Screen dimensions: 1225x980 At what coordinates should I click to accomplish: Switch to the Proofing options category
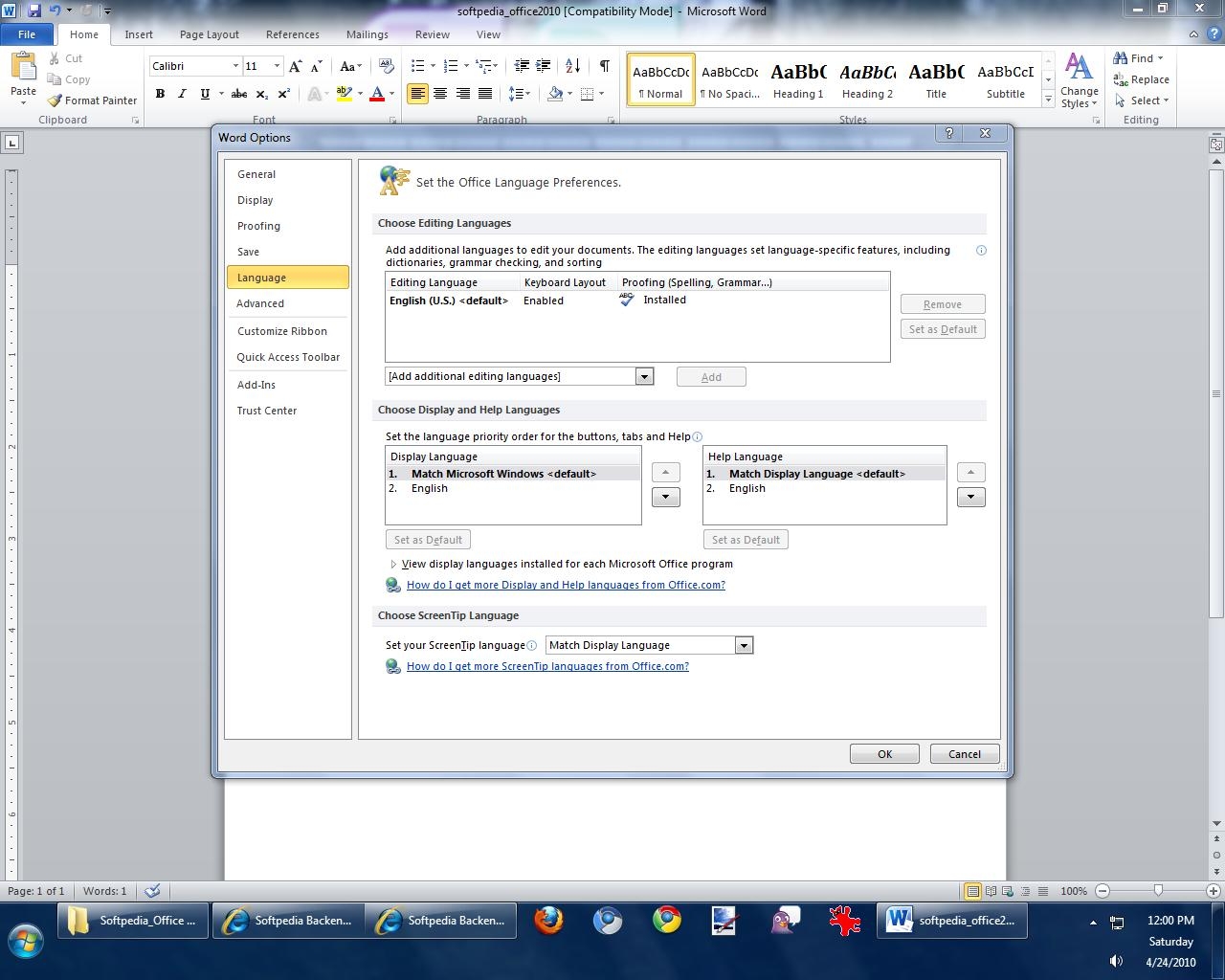tap(258, 226)
